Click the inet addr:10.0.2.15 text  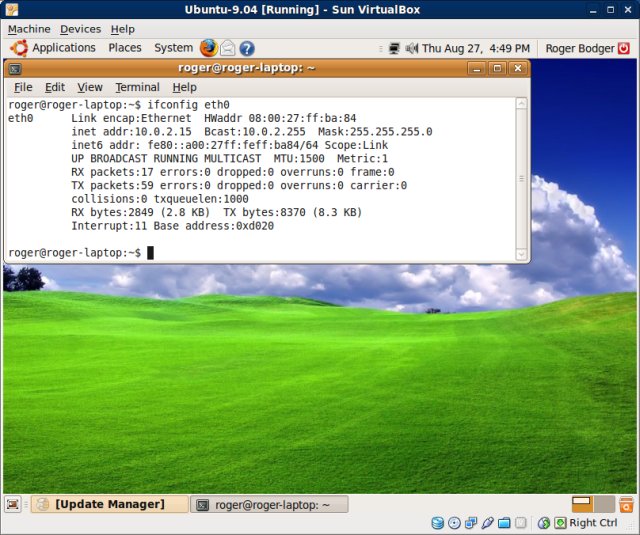(x=131, y=132)
